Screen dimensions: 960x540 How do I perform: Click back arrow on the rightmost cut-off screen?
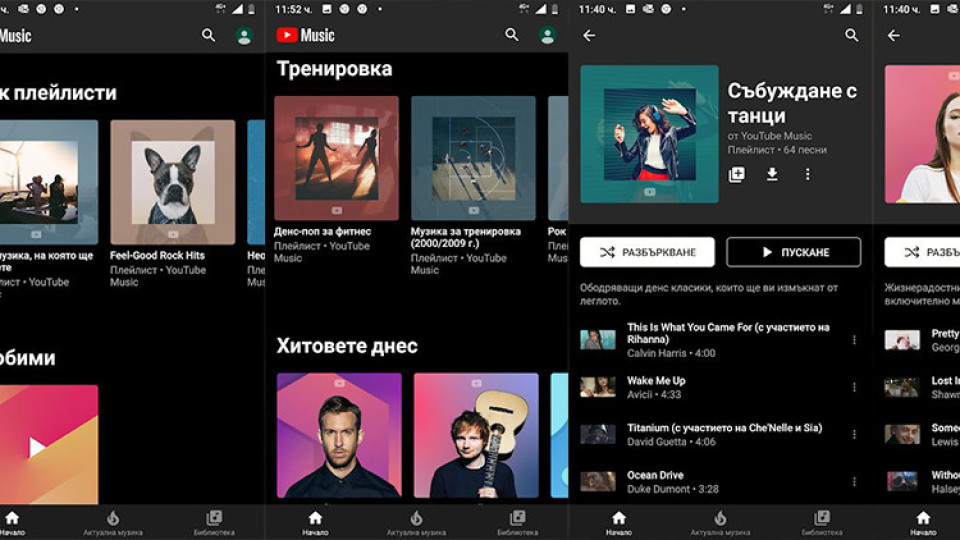[894, 36]
